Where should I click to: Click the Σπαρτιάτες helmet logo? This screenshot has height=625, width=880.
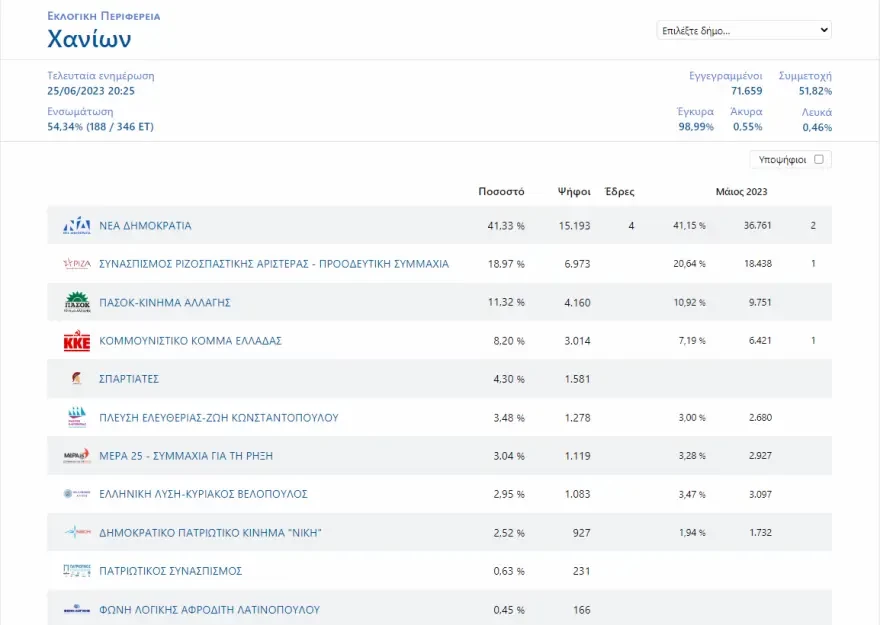(x=77, y=379)
